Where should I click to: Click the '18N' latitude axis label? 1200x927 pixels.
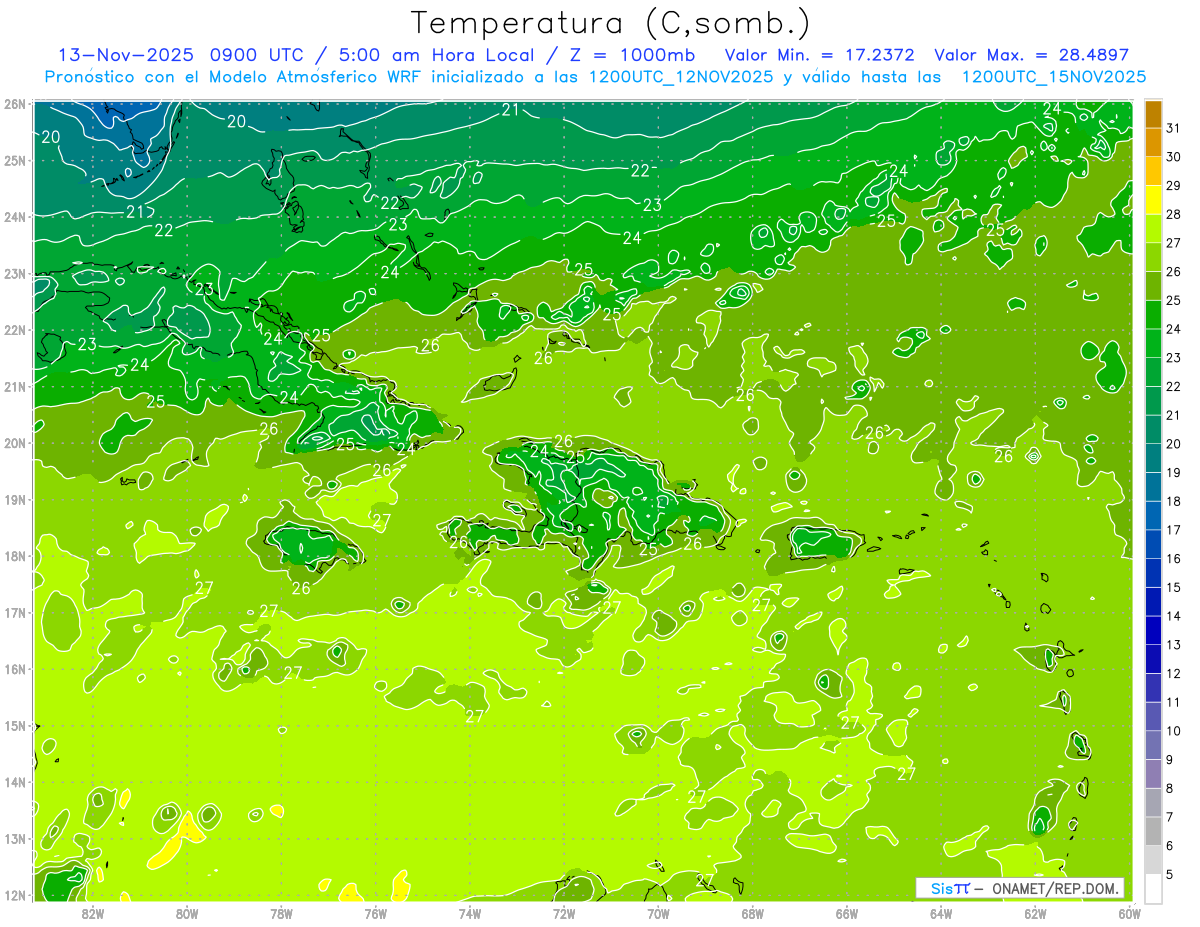click(15, 556)
